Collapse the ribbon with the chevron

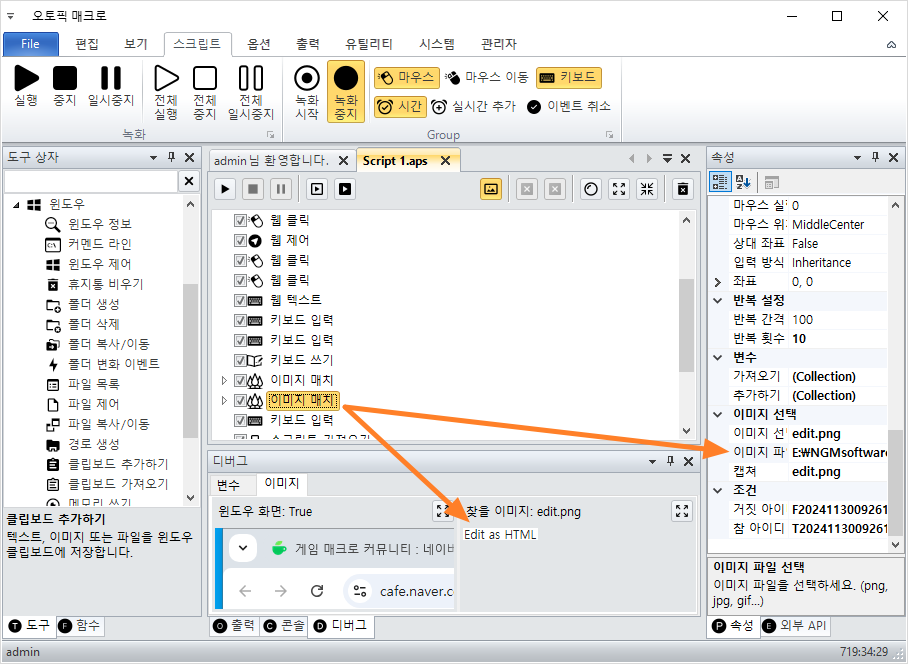[x=891, y=45]
